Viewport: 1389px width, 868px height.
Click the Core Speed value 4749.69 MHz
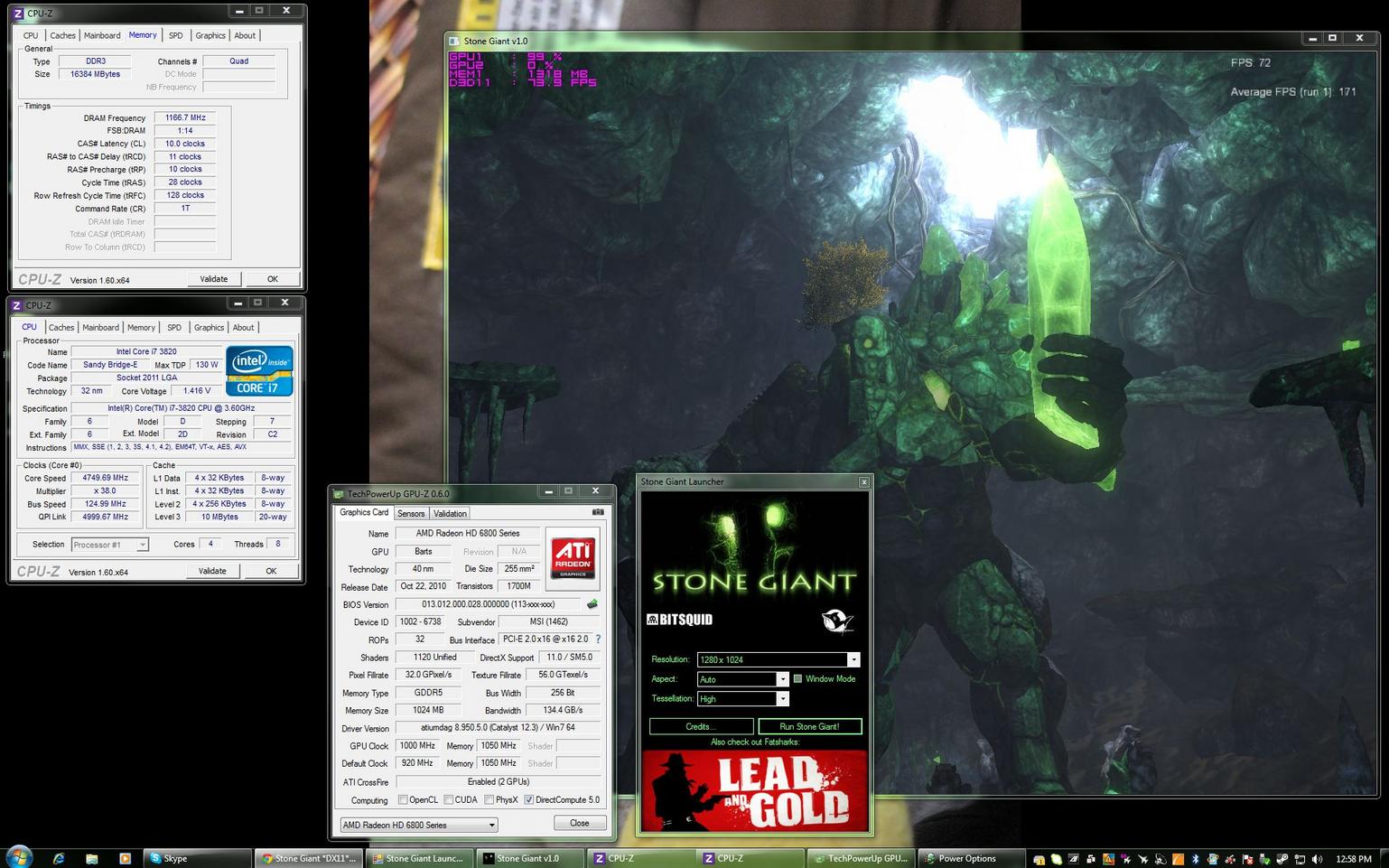106,478
